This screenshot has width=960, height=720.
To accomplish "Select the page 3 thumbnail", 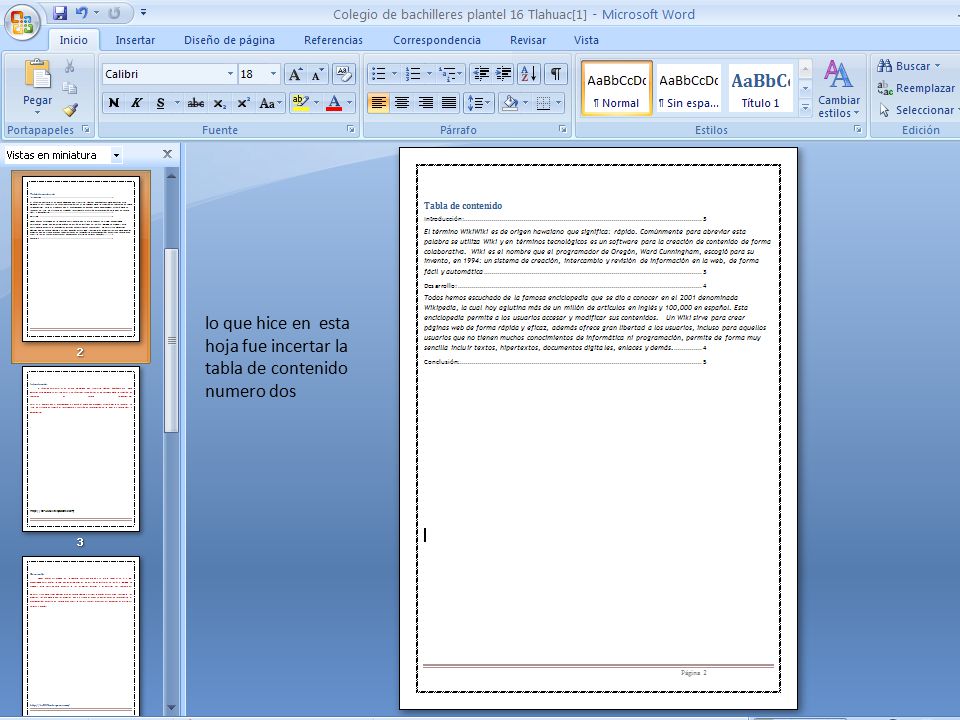I will (x=81, y=449).
